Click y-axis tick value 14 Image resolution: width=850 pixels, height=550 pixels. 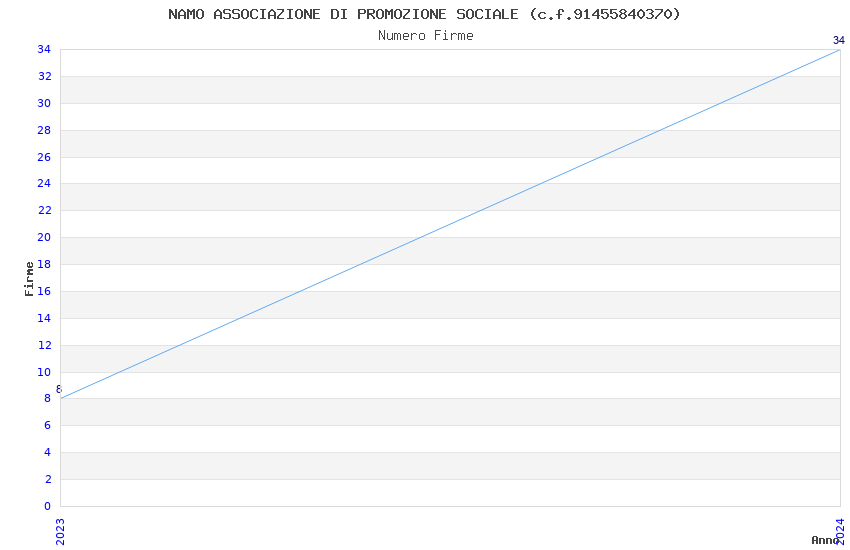tap(44, 318)
